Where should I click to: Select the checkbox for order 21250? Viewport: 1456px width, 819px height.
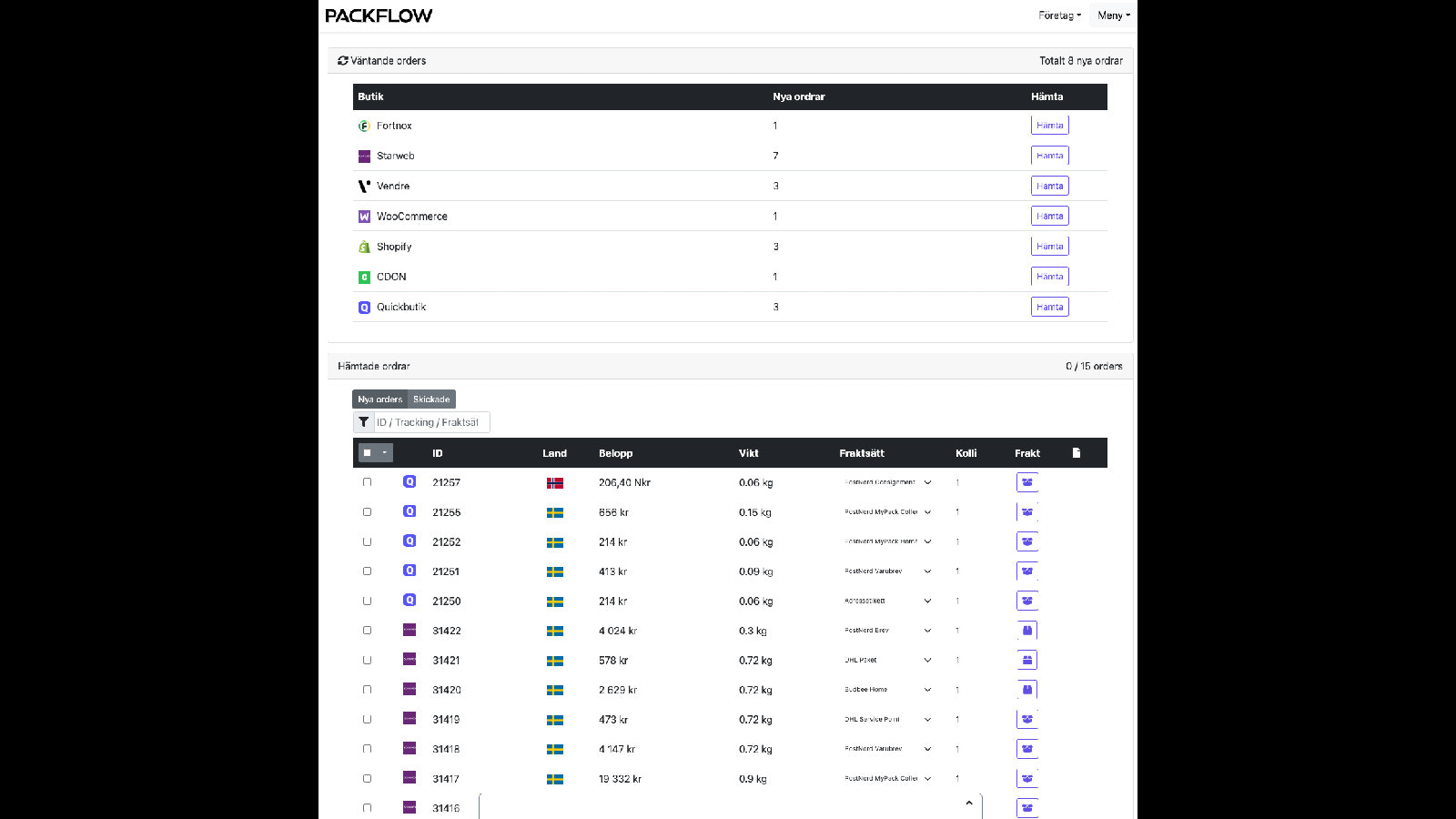pyautogui.click(x=368, y=601)
